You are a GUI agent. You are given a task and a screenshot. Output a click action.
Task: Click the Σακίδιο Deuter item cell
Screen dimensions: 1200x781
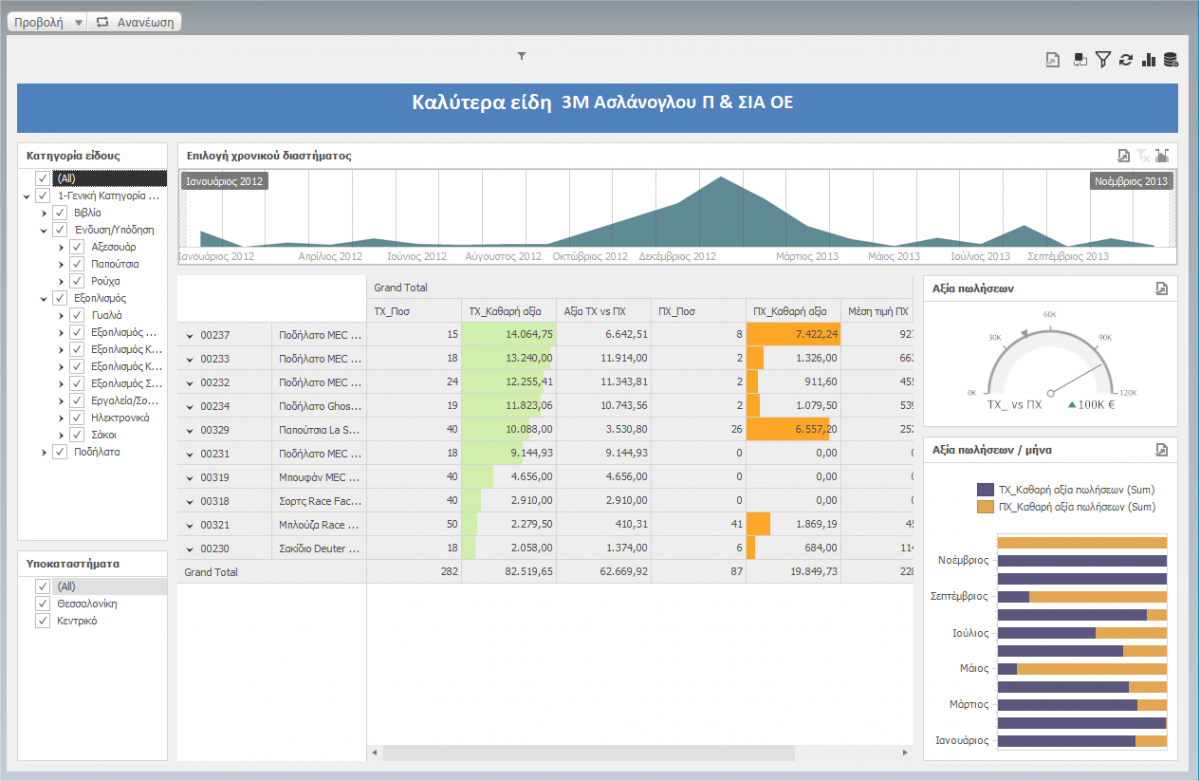click(320, 549)
